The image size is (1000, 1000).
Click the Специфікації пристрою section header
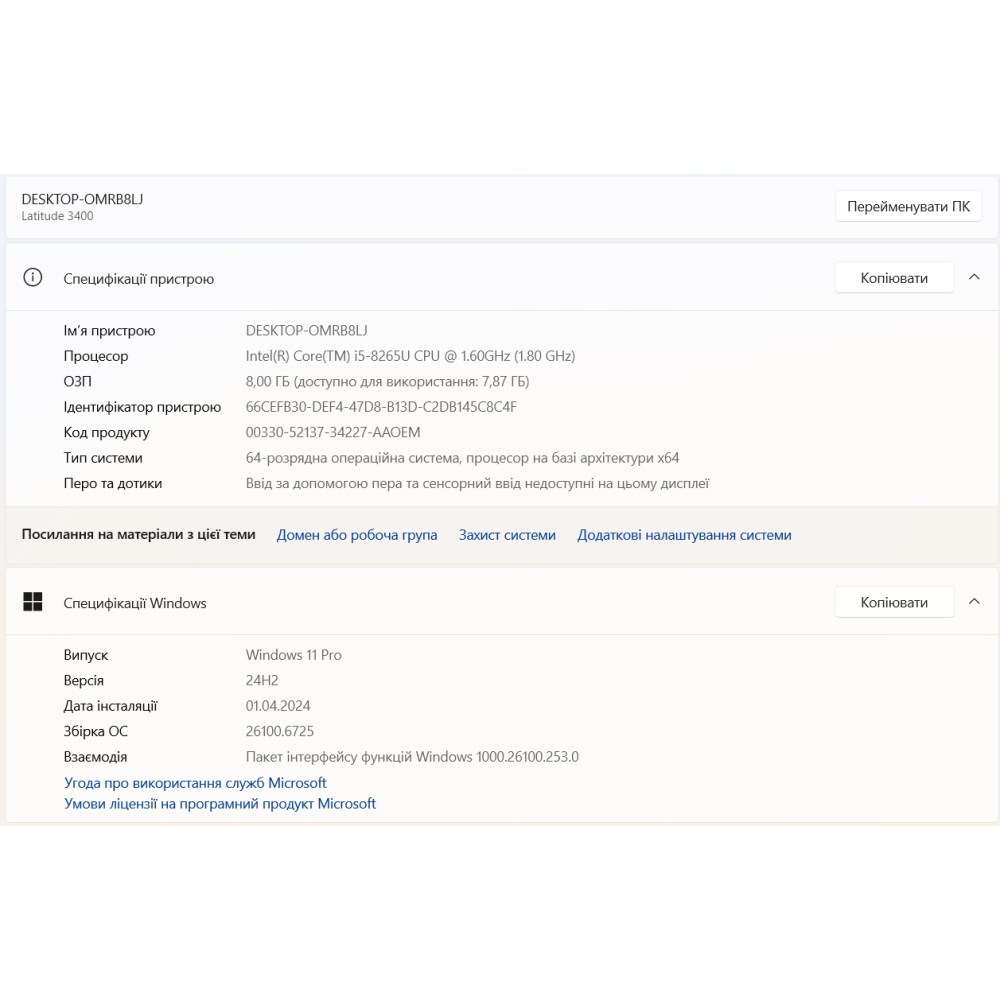[139, 279]
